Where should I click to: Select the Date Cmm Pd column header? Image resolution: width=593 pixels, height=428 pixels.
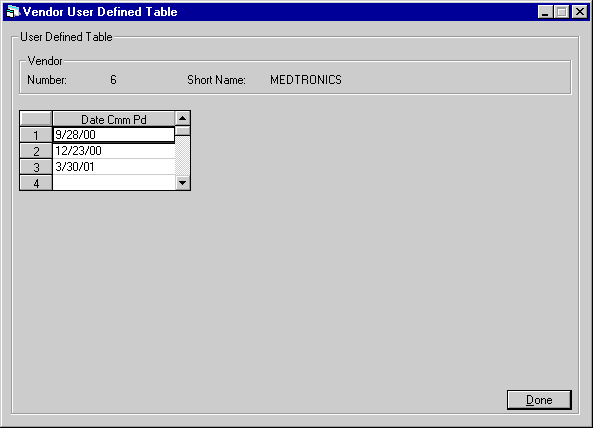114,119
